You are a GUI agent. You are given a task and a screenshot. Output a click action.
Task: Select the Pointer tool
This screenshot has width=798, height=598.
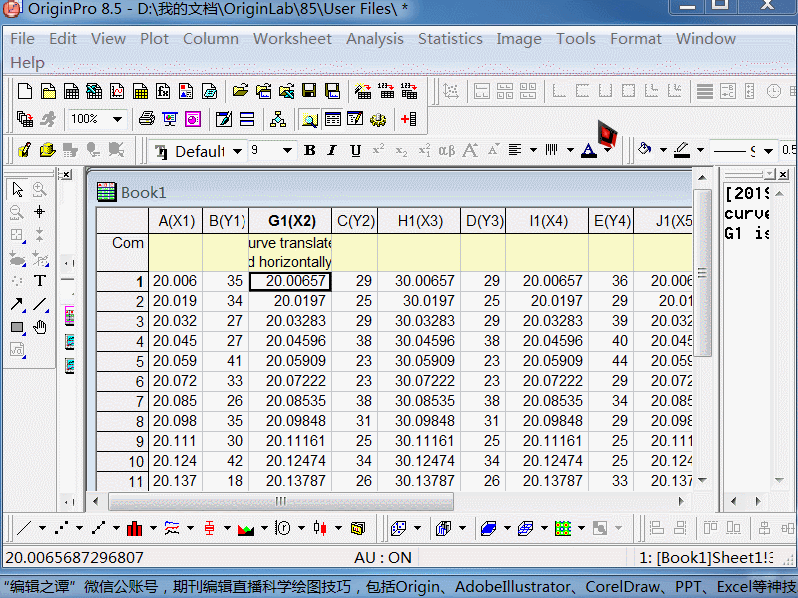(x=17, y=189)
